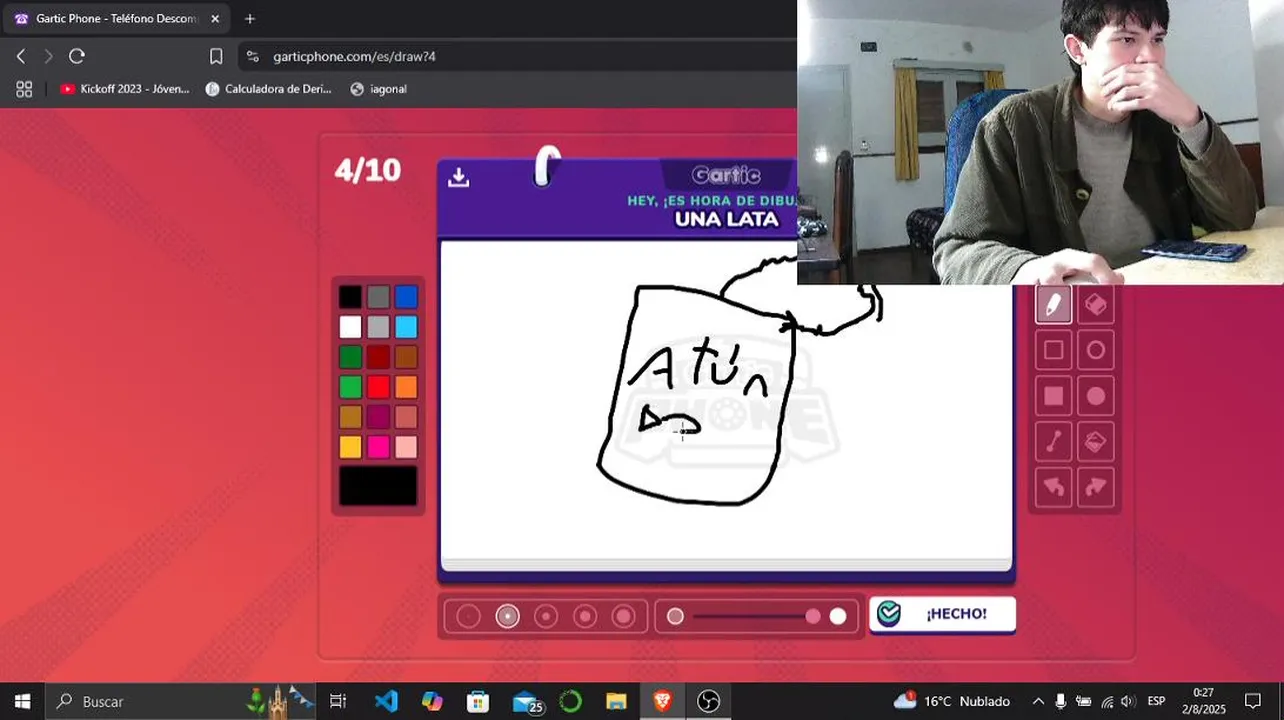Pick the bright green color swatch
This screenshot has width=1284, height=720.
(x=350, y=387)
